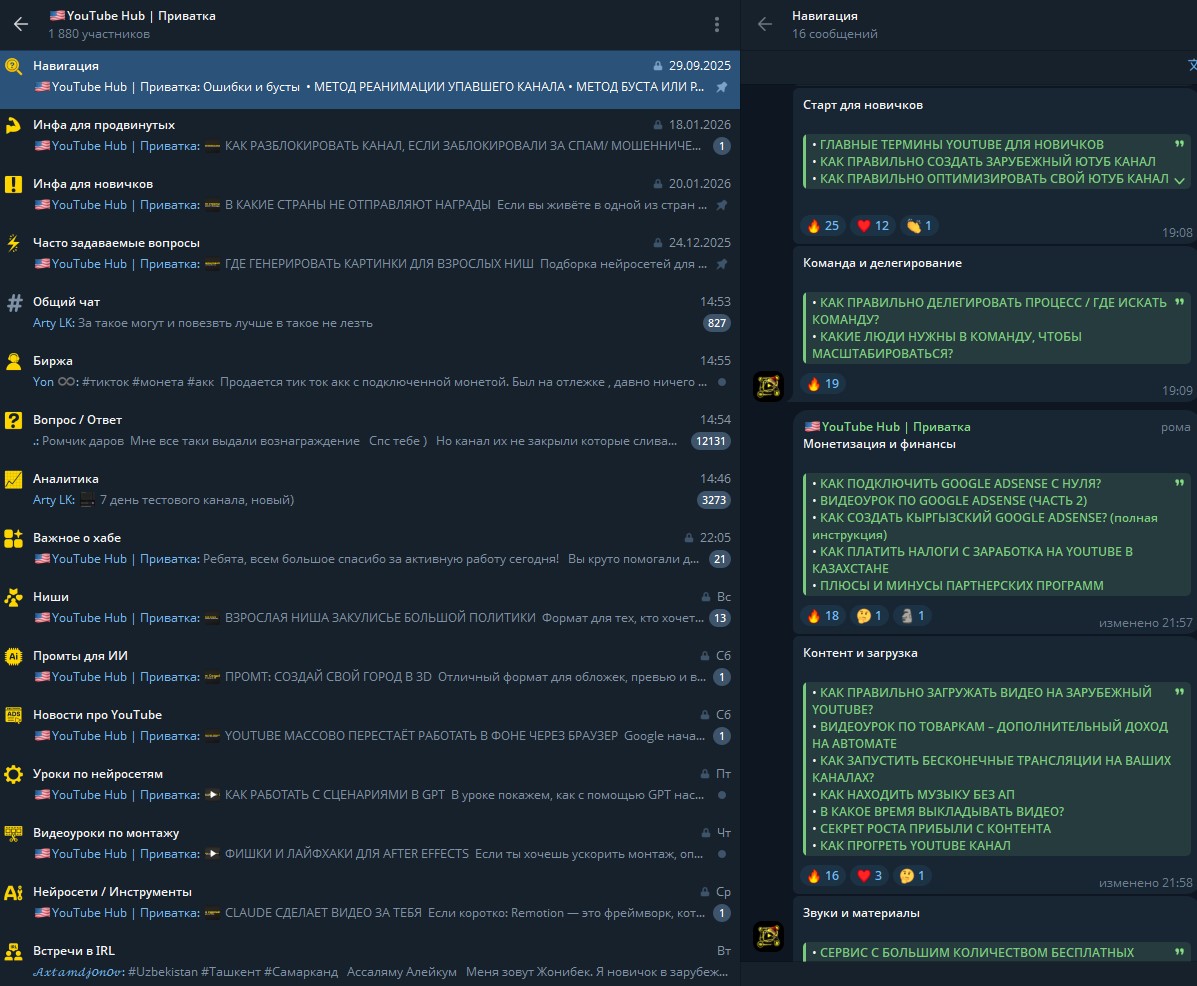This screenshot has width=1197, height=986.
Task: Click the Уроки по нейросетям gear icon
Action: point(14,775)
